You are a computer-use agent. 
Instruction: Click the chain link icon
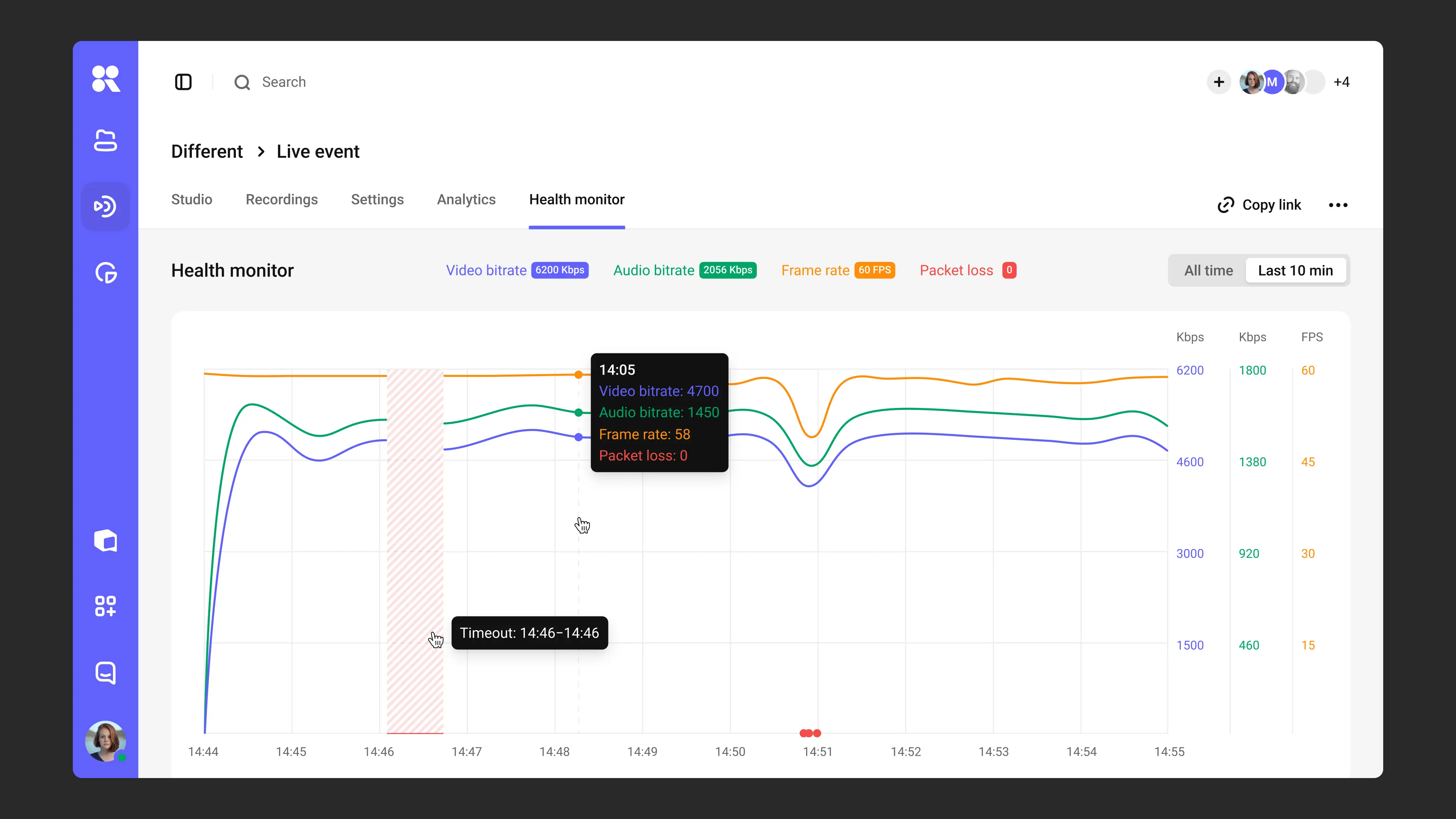[x=1225, y=205]
